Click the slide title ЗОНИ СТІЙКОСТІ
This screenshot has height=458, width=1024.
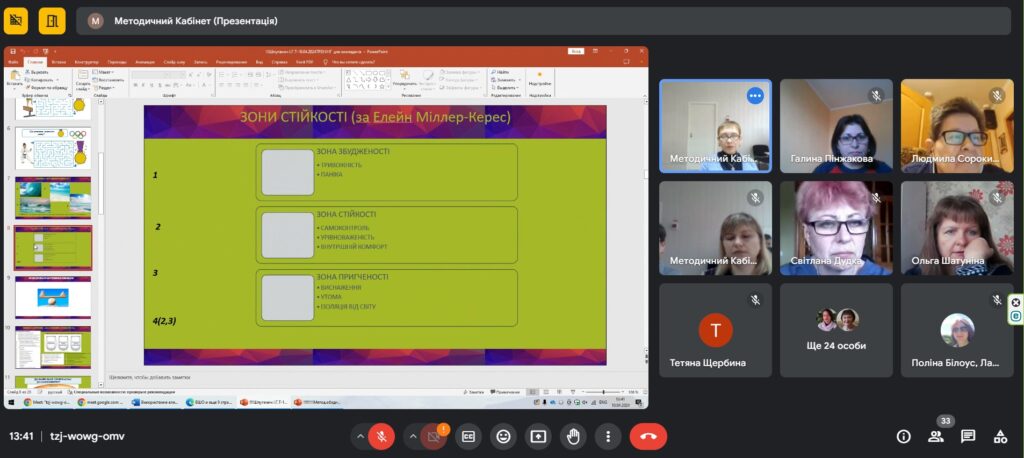click(375, 118)
